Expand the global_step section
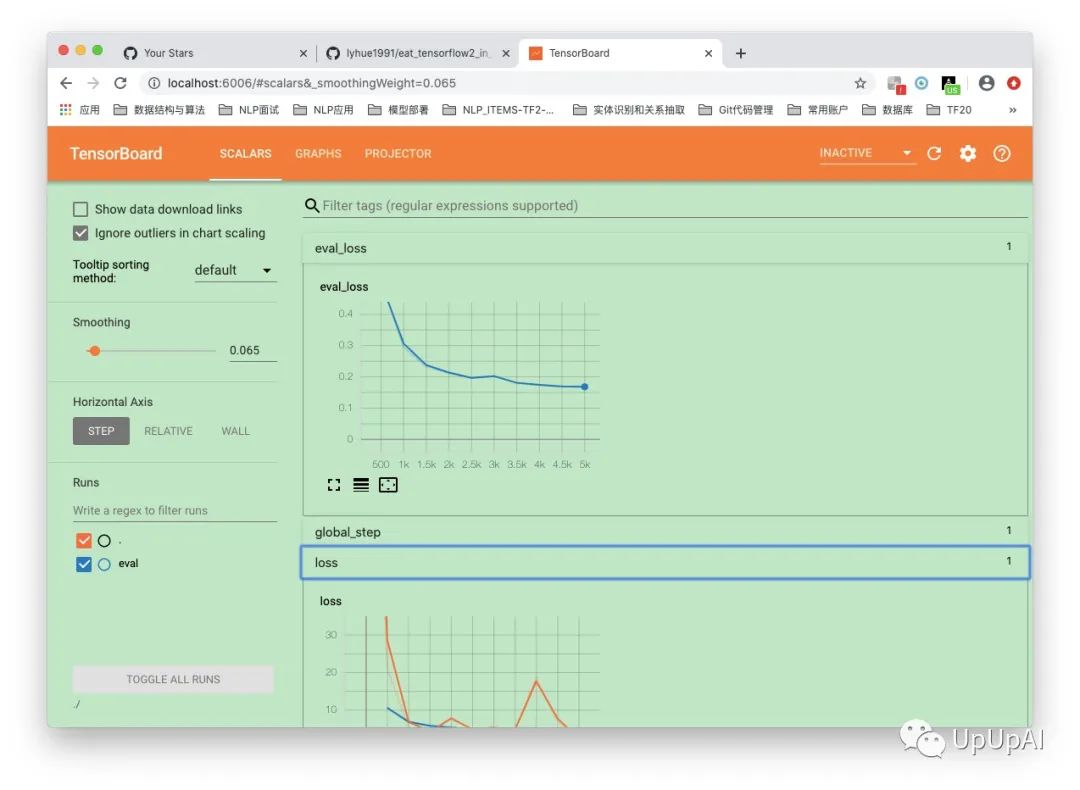This screenshot has height=790, width=1080. coord(665,532)
